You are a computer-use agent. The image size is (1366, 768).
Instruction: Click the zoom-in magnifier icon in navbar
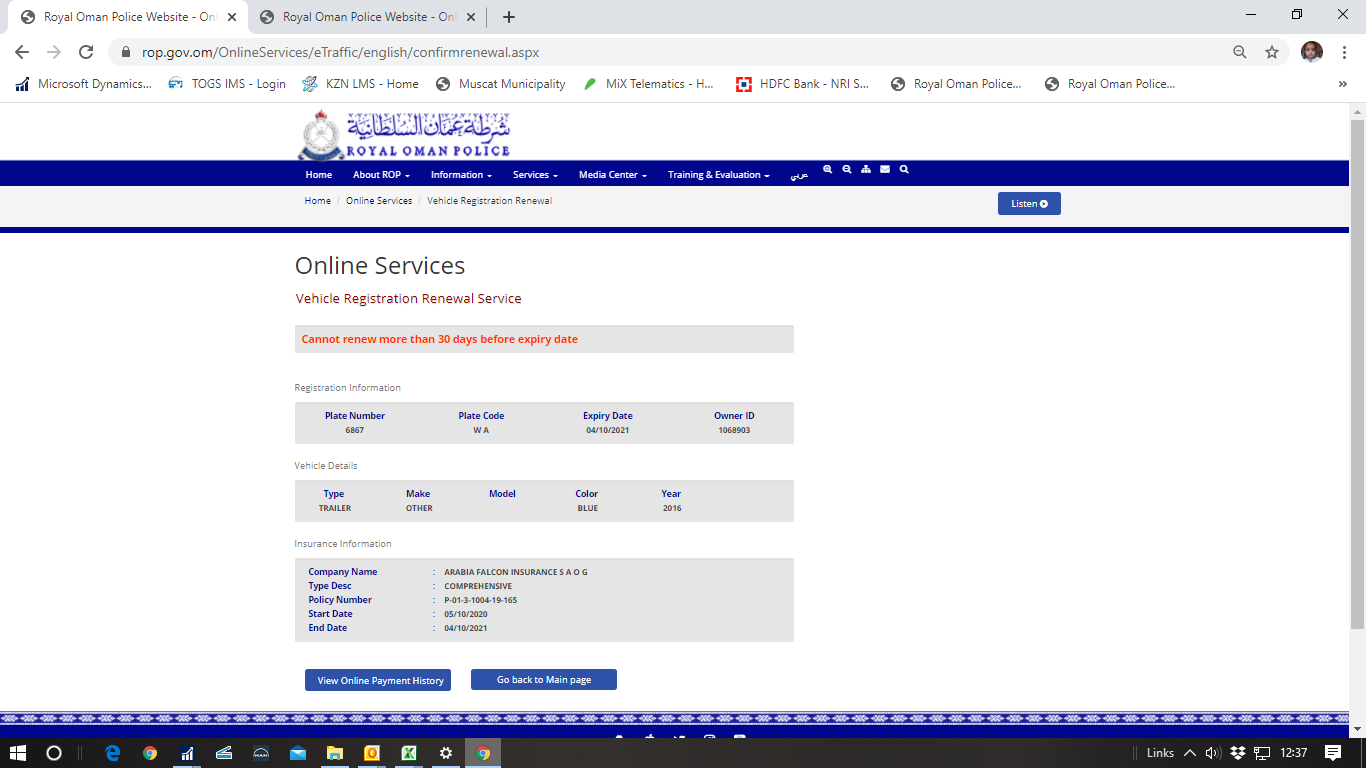tap(827, 170)
